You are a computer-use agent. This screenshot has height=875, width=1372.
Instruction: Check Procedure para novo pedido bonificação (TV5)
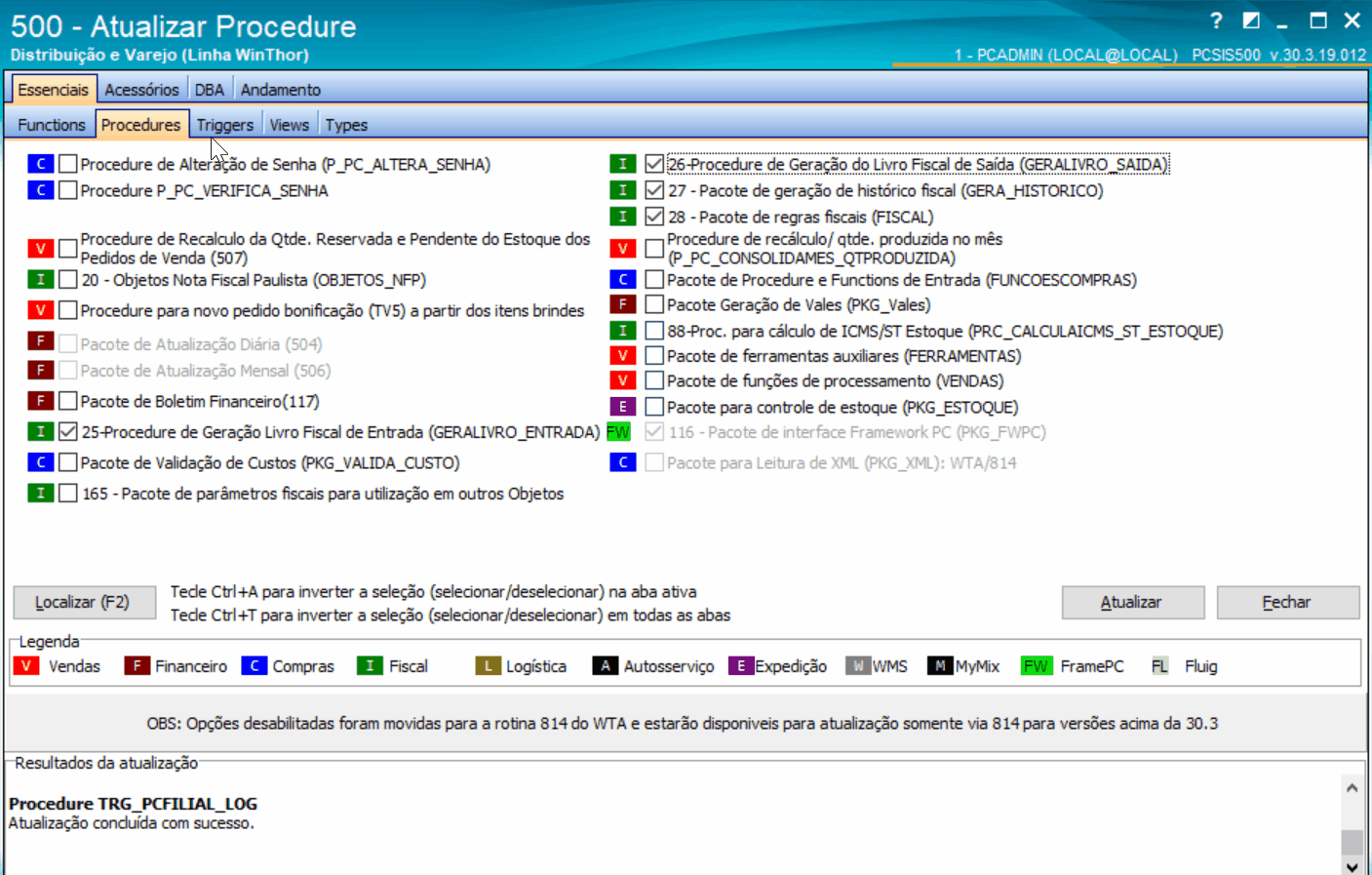click(67, 310)
